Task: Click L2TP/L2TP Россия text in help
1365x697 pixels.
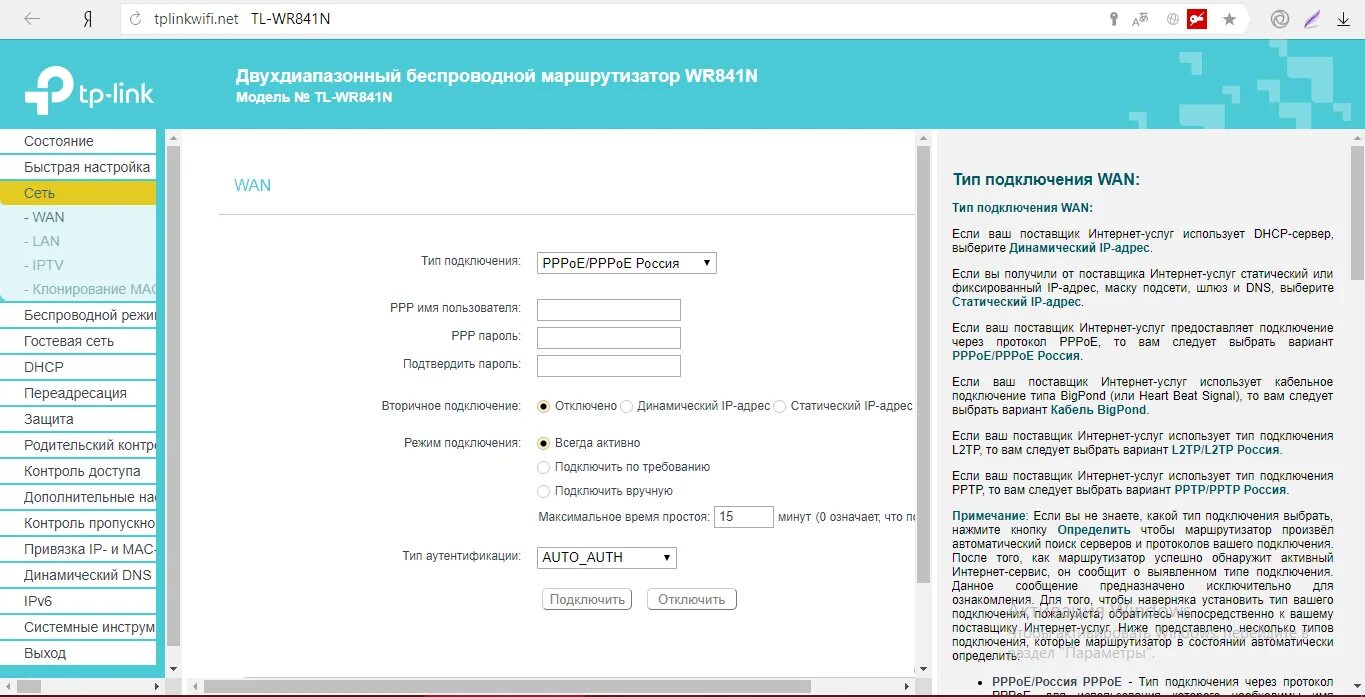Action: coord(1226,450)
